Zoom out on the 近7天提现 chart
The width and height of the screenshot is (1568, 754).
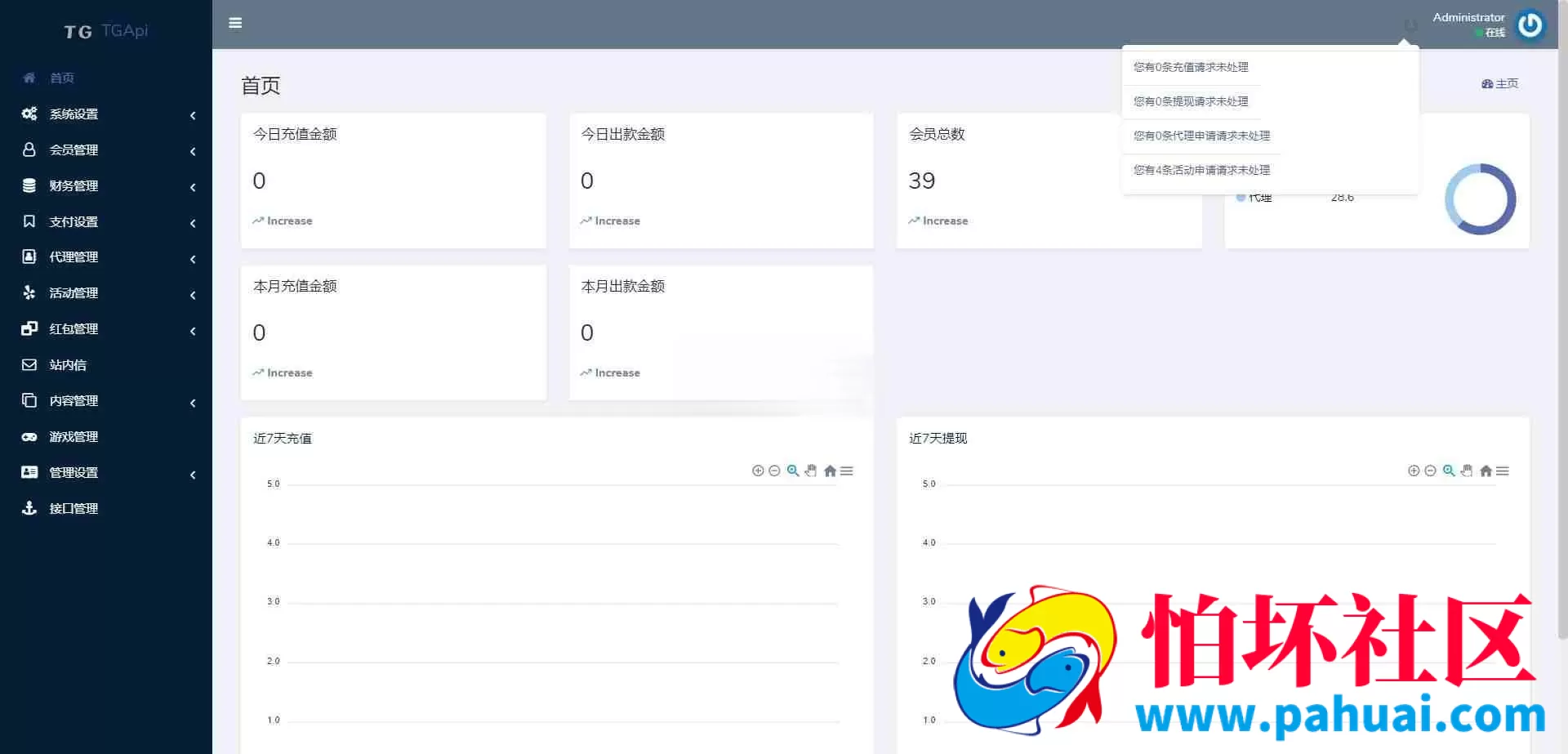[1430, 471]
